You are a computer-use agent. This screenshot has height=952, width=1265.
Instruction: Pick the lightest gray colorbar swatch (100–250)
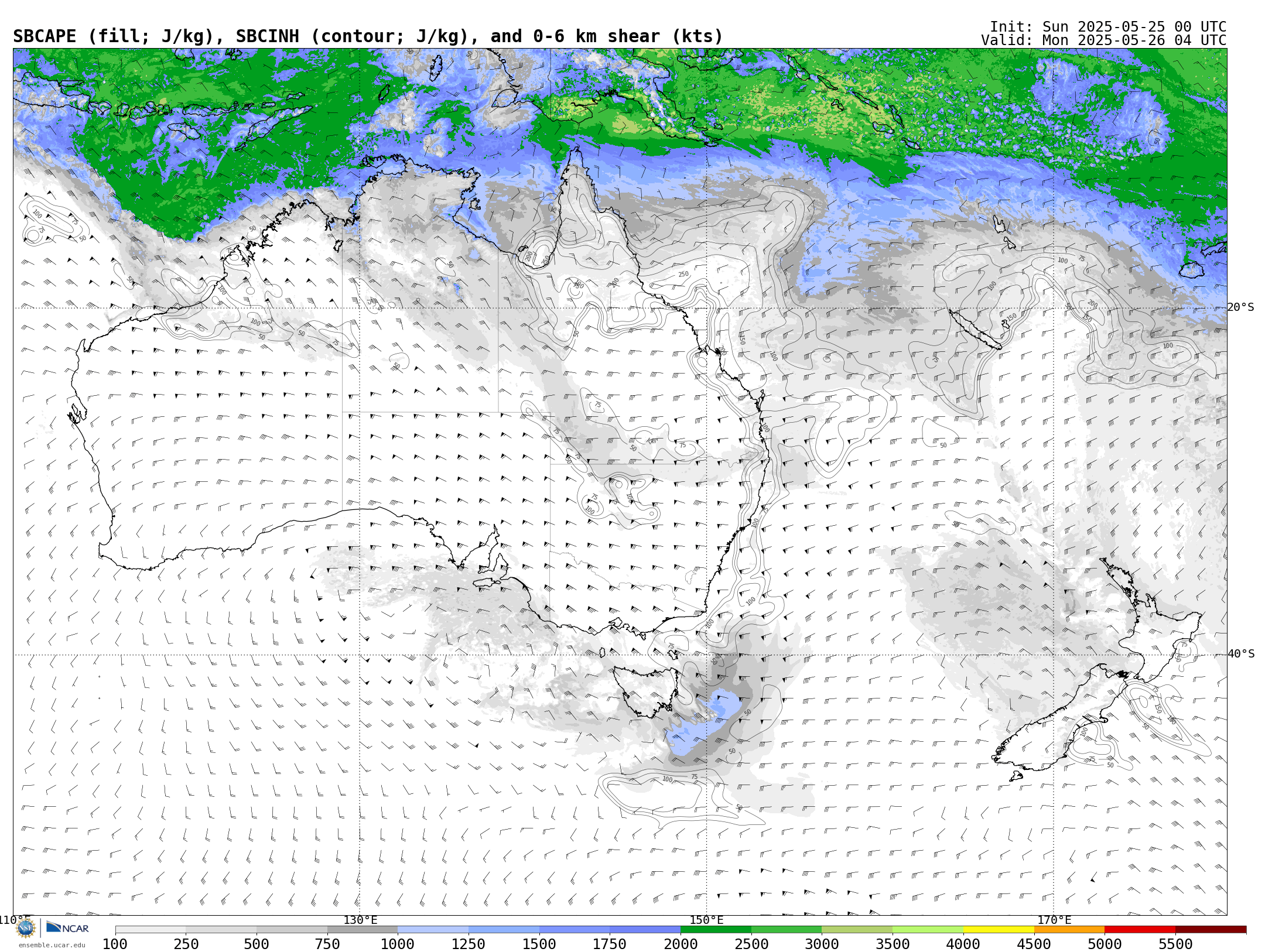point(151,930)
